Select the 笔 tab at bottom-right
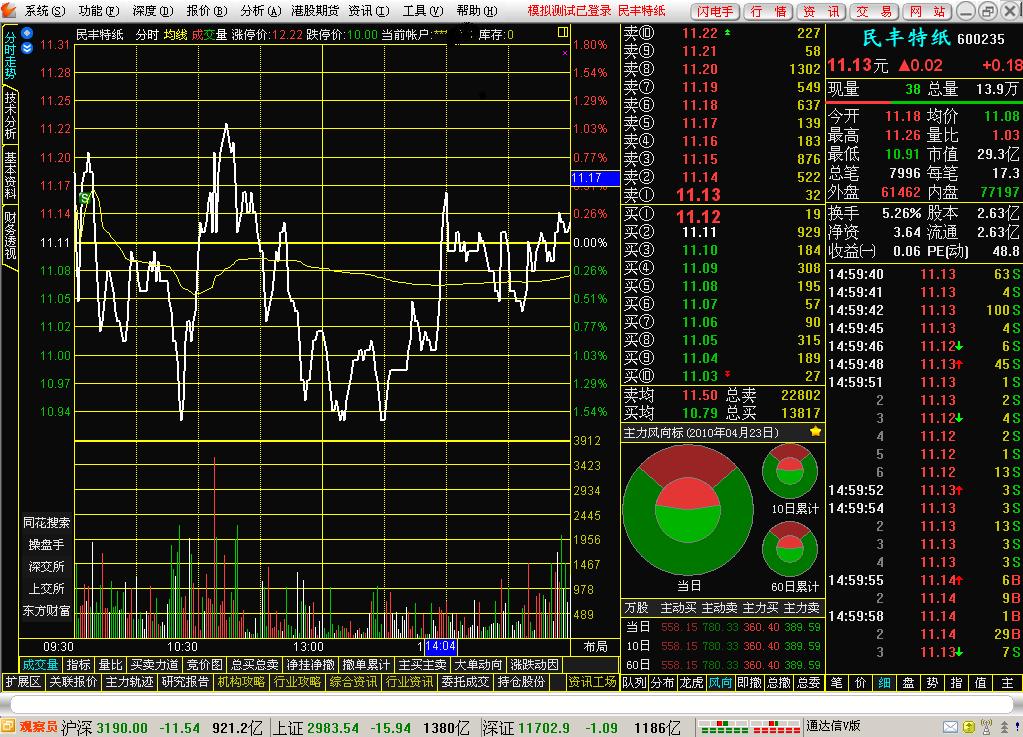 coord(836,682)
